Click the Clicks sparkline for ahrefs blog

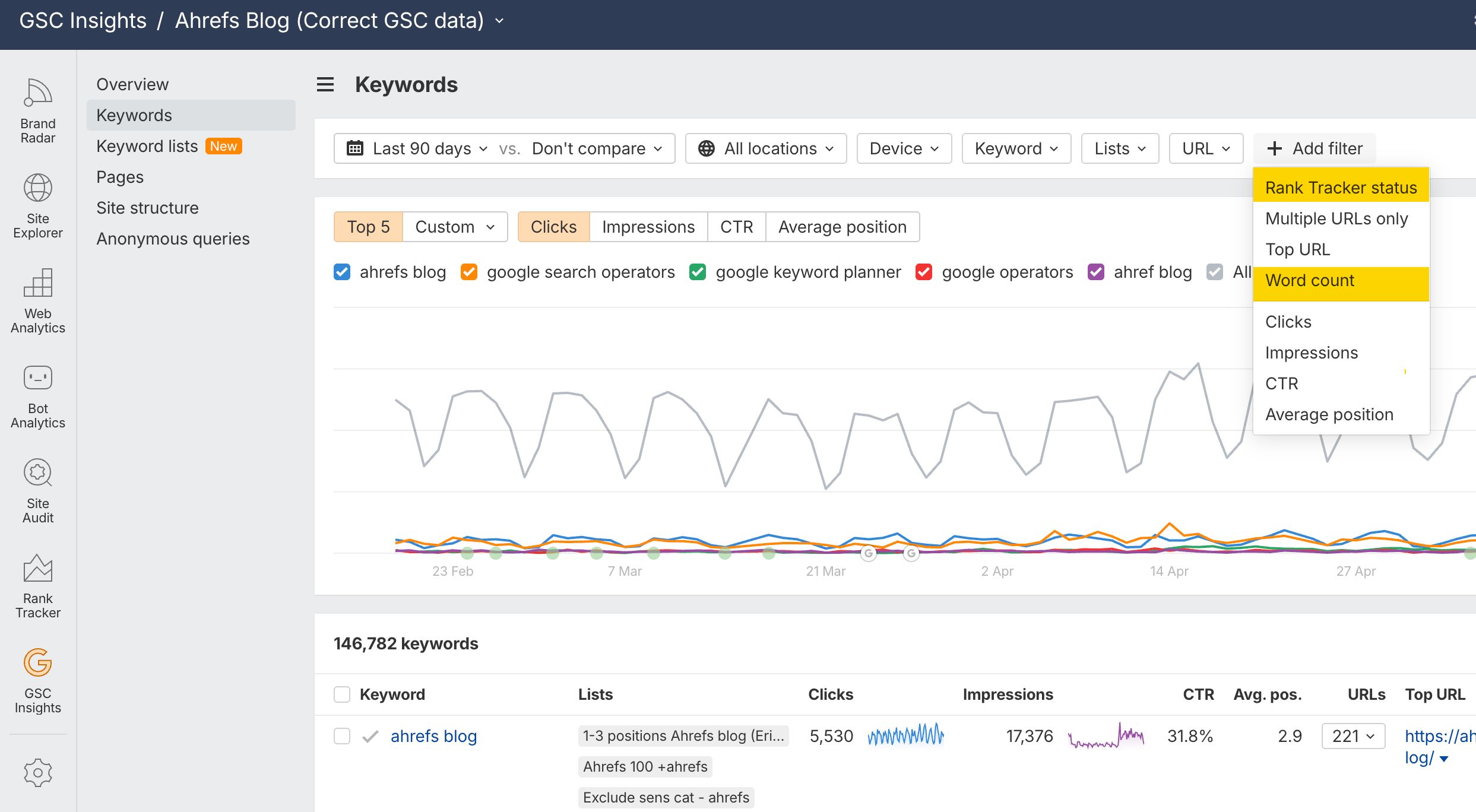(906, 735)
